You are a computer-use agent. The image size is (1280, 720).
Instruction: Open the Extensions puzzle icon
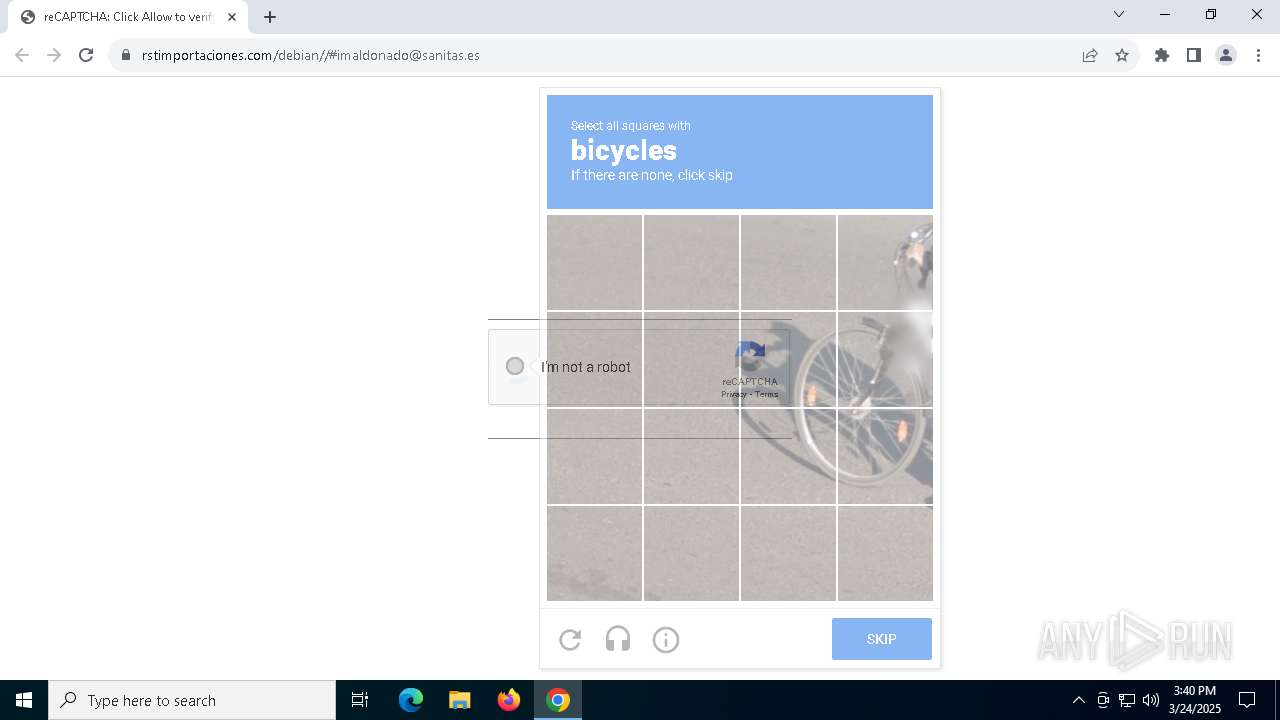click(x=1162, y=55)
